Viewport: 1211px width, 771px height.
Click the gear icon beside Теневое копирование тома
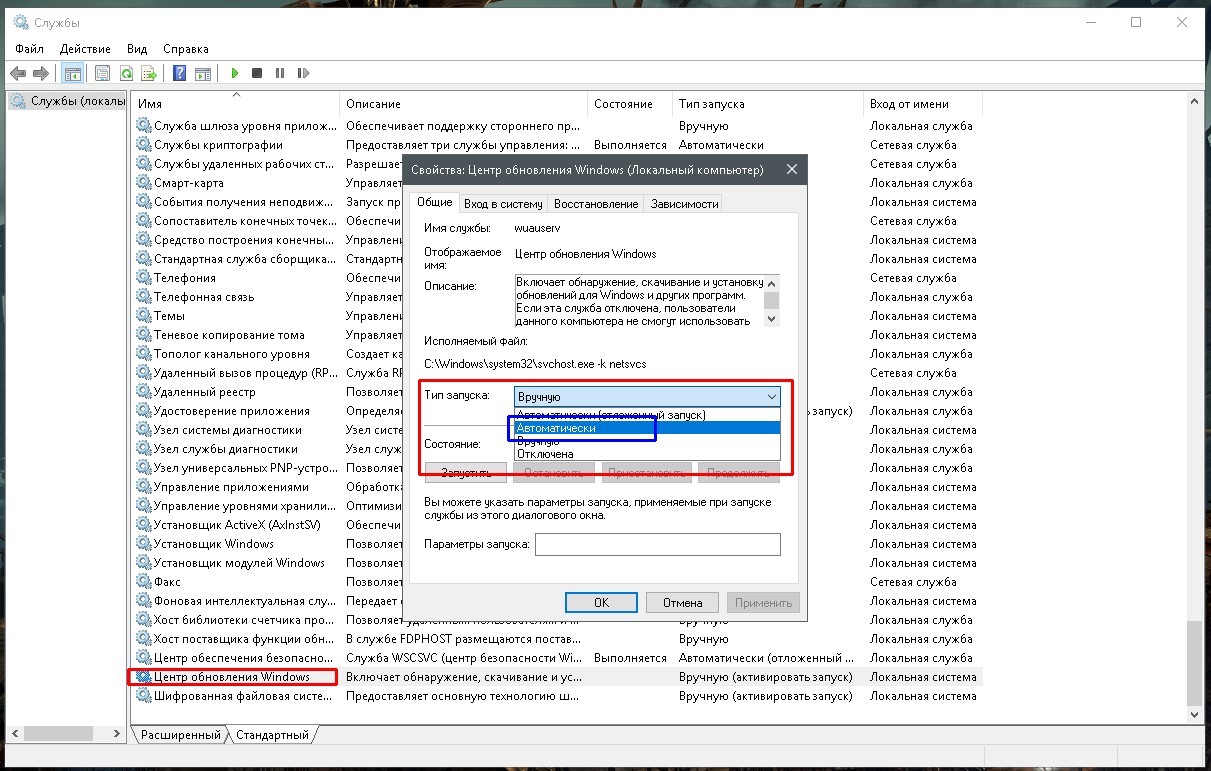(144, 335)
